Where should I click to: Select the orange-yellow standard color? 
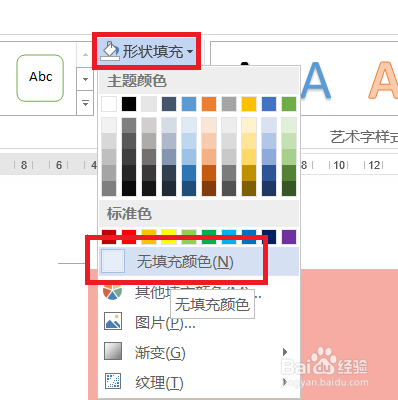pos(149,237)
